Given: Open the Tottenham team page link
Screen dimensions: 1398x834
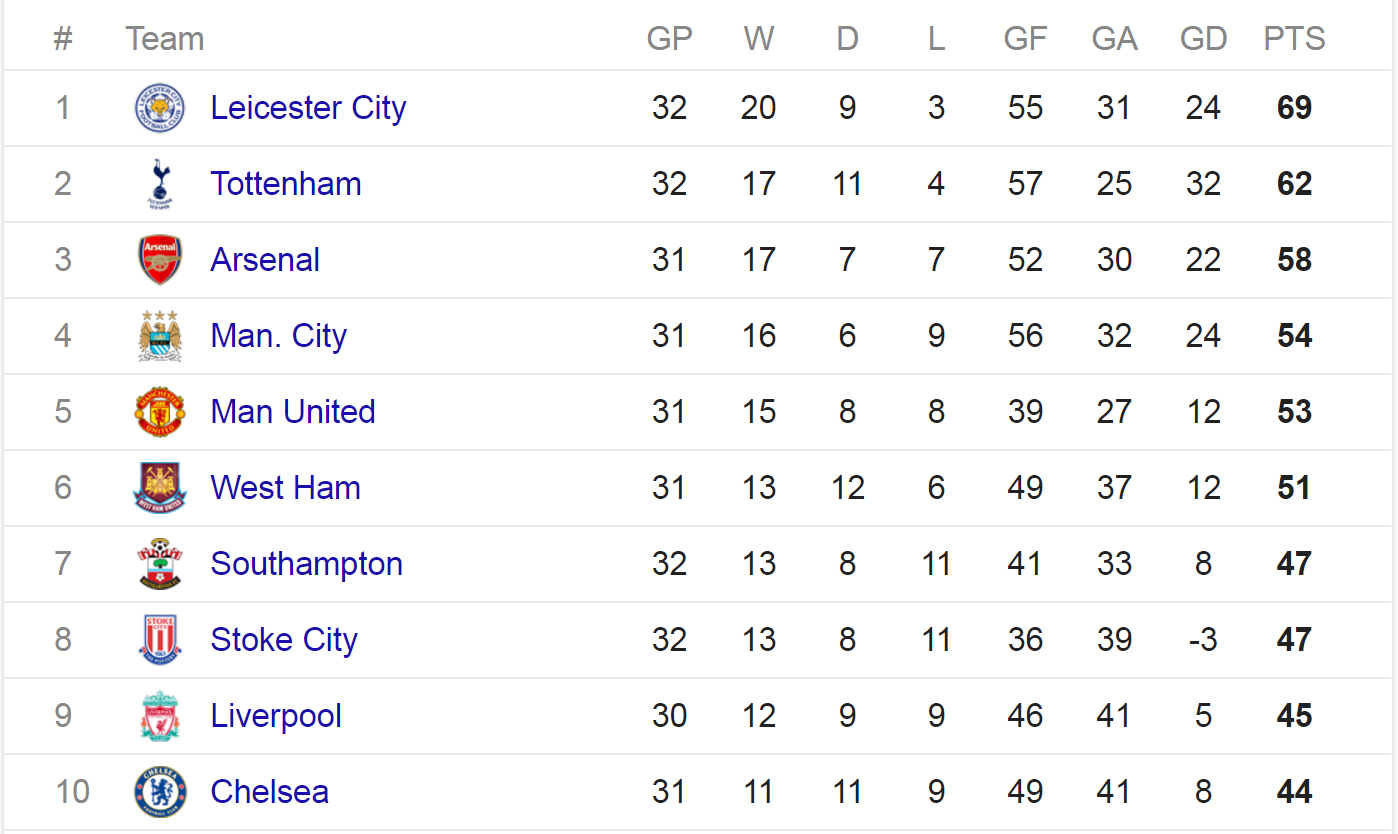Looking at the screenshot, I should tap(286, 184).
